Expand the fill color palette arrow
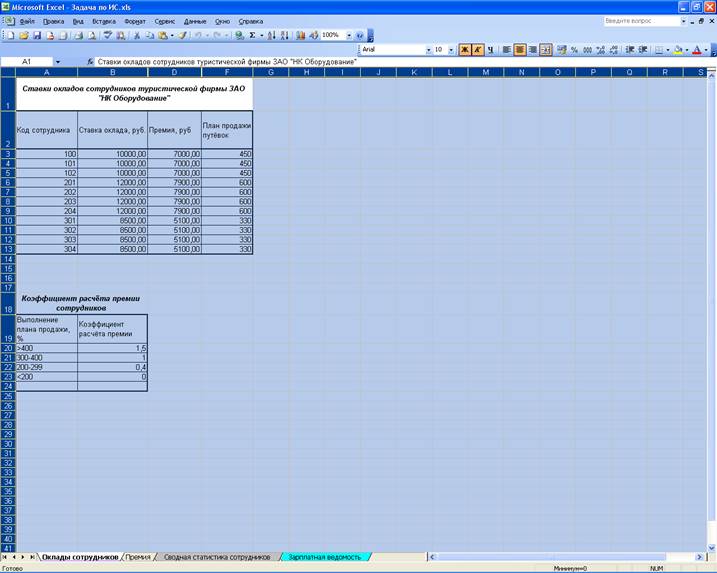 click(686, 49)
